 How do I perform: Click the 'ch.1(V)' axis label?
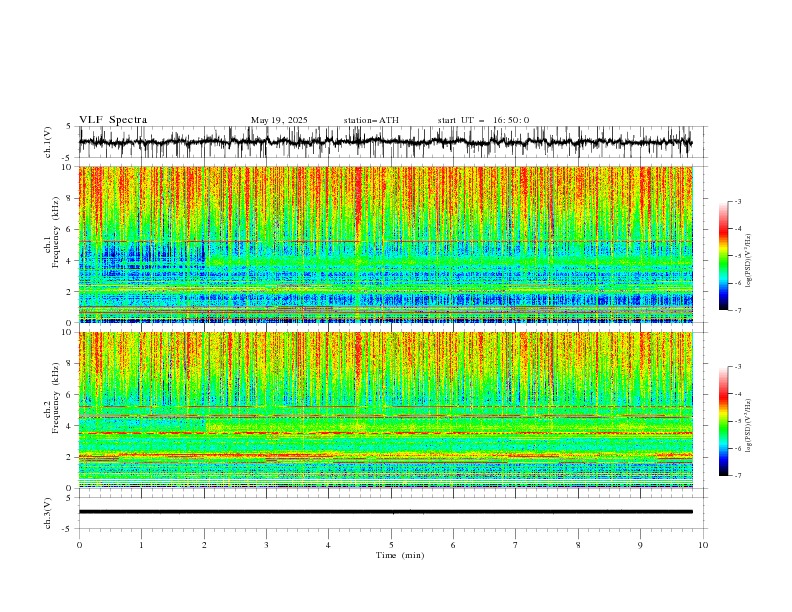(48, 142)
